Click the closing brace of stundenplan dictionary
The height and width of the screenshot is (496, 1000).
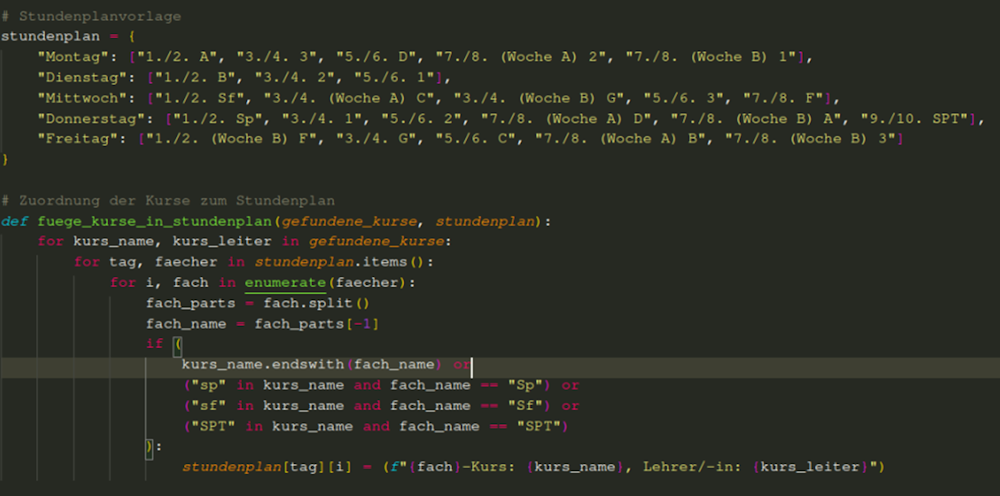[4, 159]
